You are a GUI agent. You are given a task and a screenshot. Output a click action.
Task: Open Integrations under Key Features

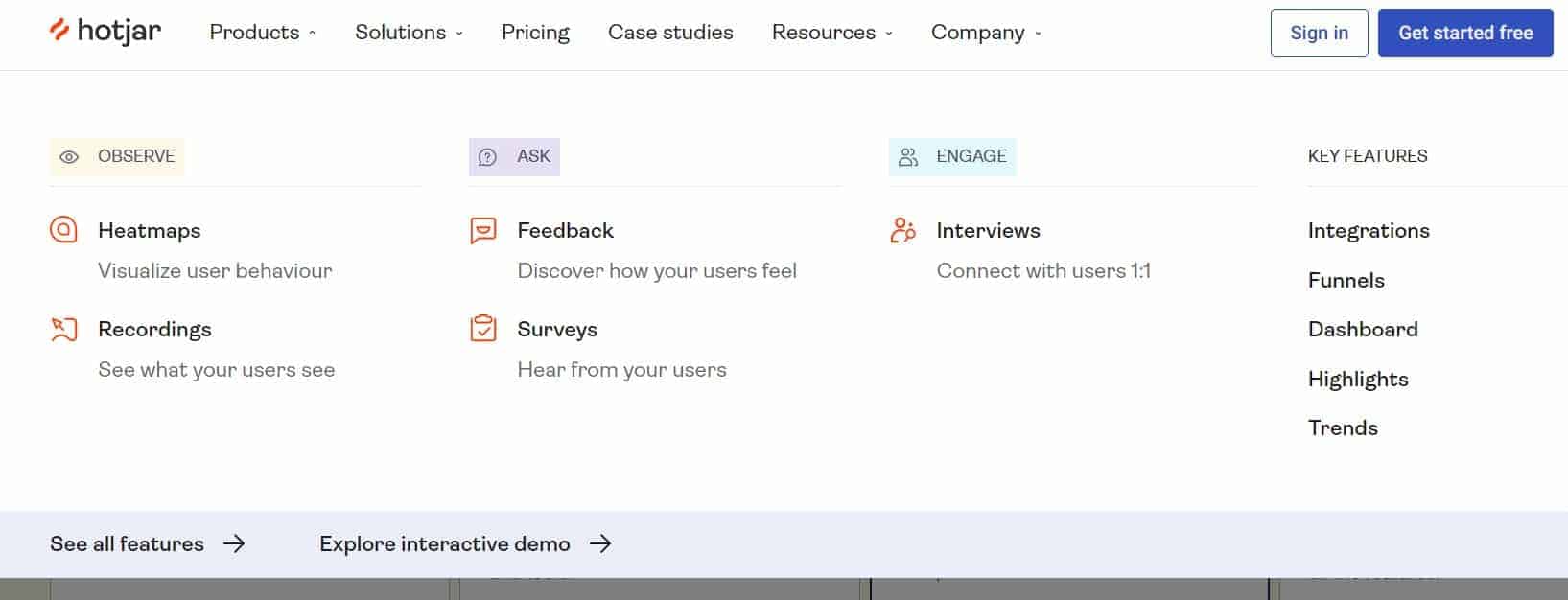click(1369, 231)
